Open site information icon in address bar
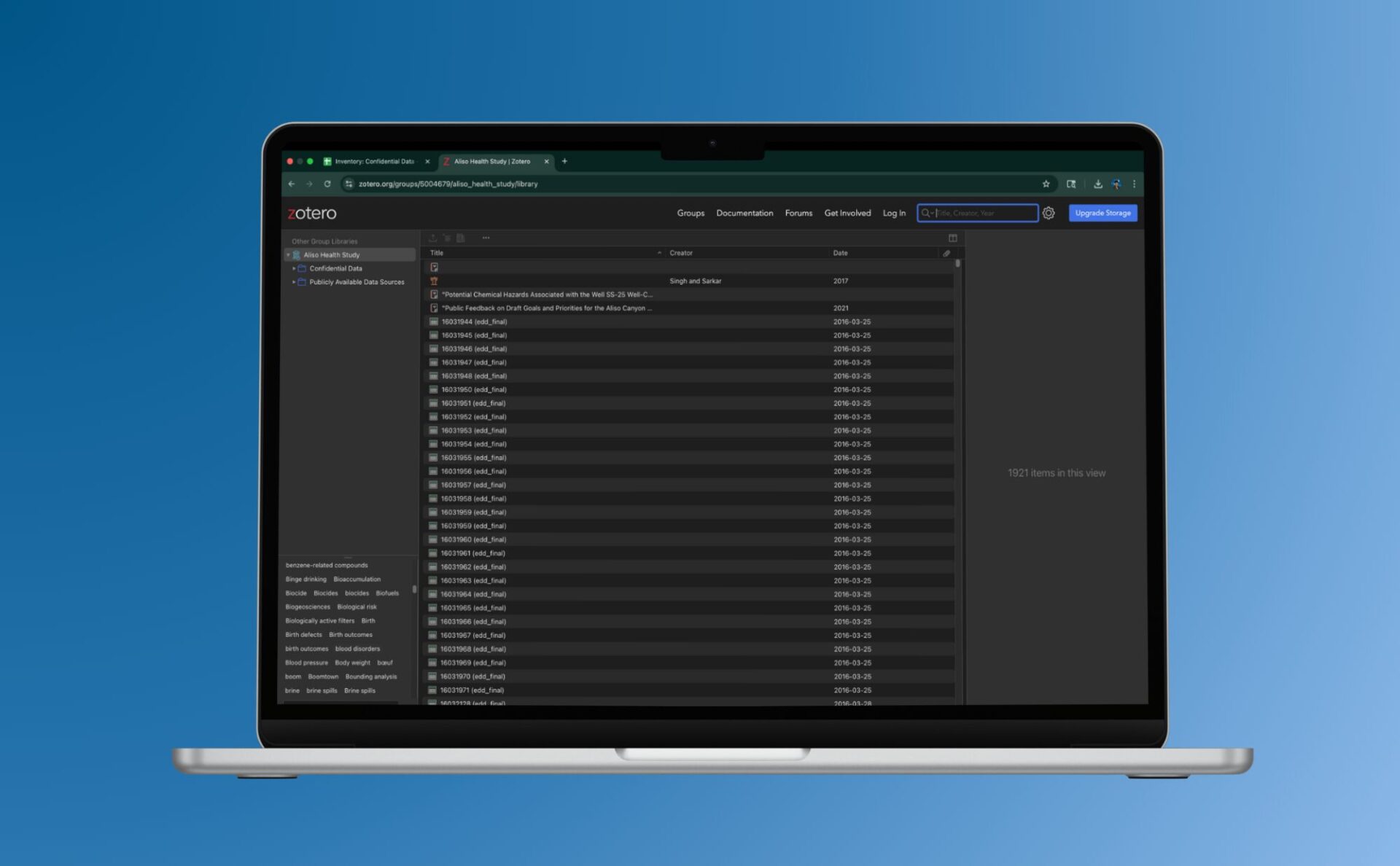Screen dimensions: 1400x866 pyautogui.click(x=349, y=184)
